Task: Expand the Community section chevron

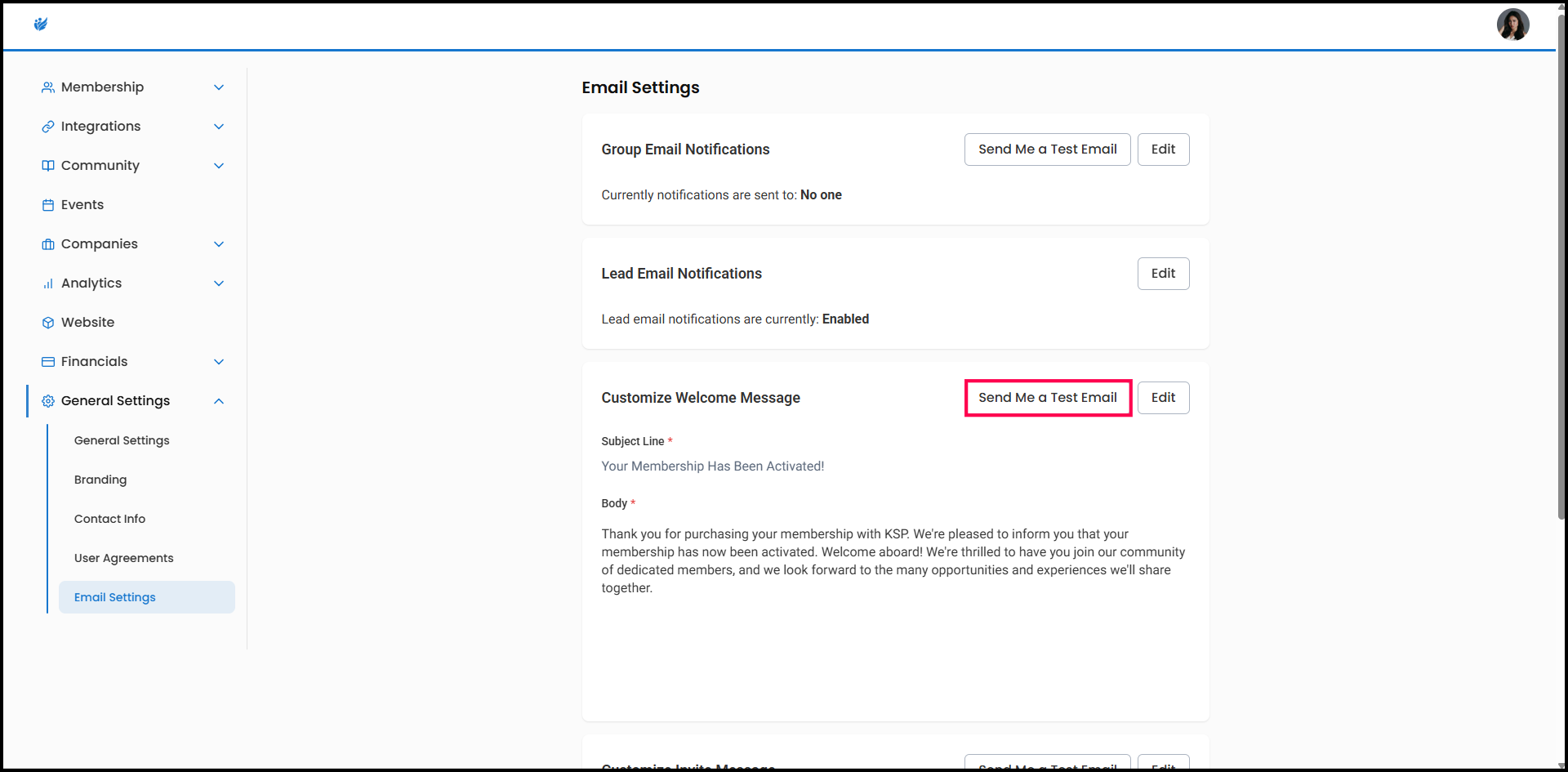Action: (x=219, y=166)
